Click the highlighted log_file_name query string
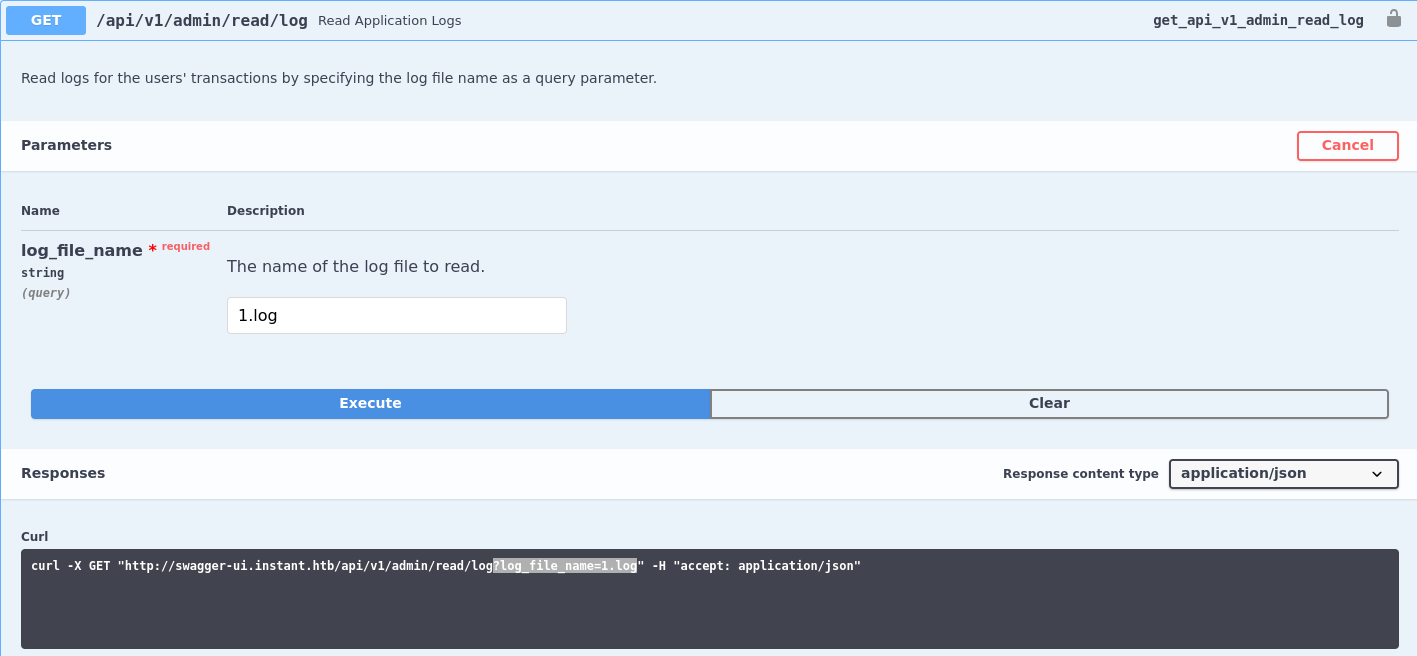Image resolution: width=1417 pixels, height=656 pixels. (x=565, y=566)
